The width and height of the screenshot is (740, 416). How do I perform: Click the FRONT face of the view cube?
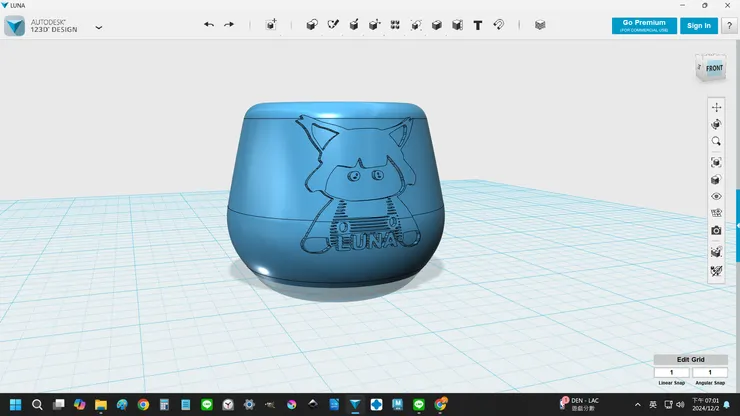pos(714,68)
